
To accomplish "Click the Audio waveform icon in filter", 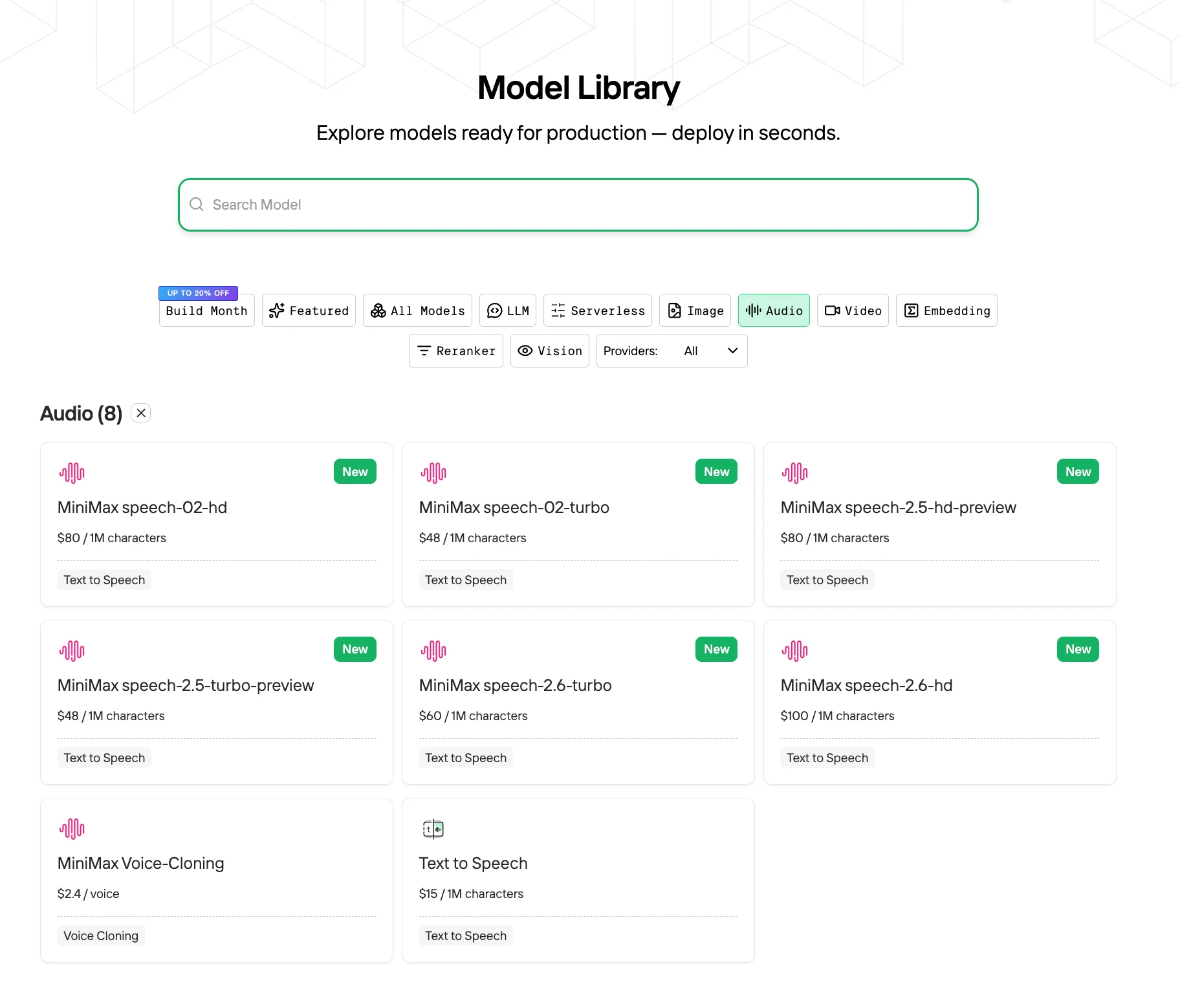I will point(753,311).
